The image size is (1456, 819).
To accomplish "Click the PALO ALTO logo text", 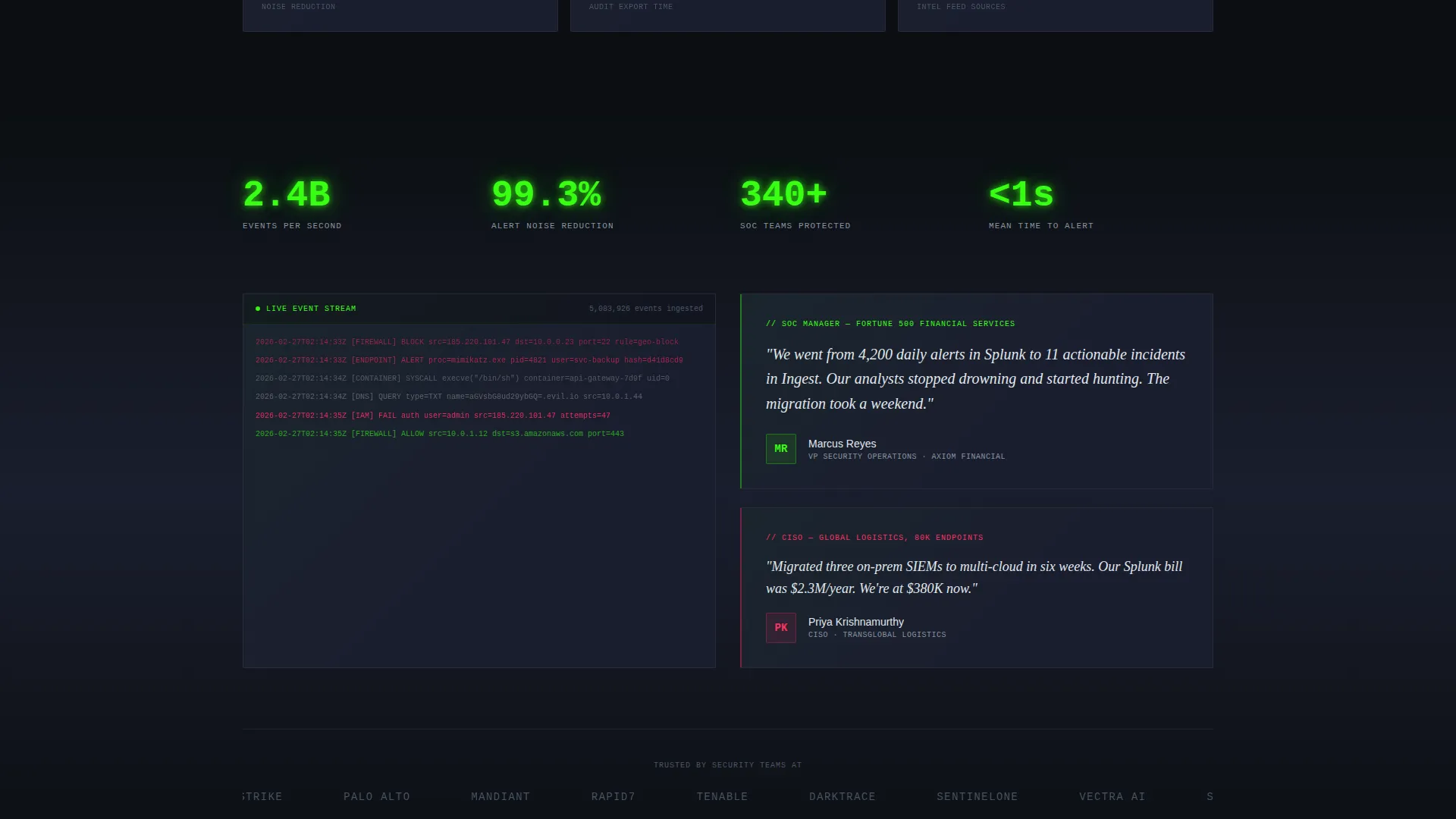I will click(377, 797).
